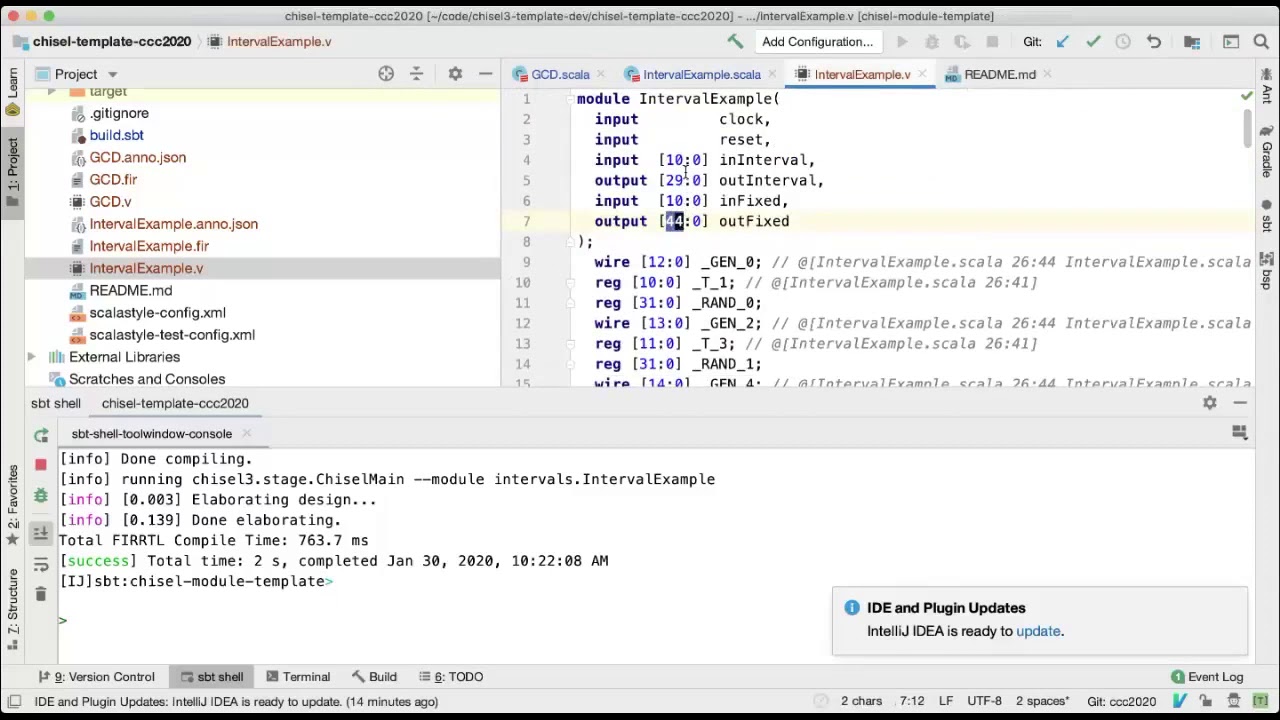Open Git branch ccc2020 menu in status bar
This screenshot has width=1280, height=720.
tap(1121, 701)
